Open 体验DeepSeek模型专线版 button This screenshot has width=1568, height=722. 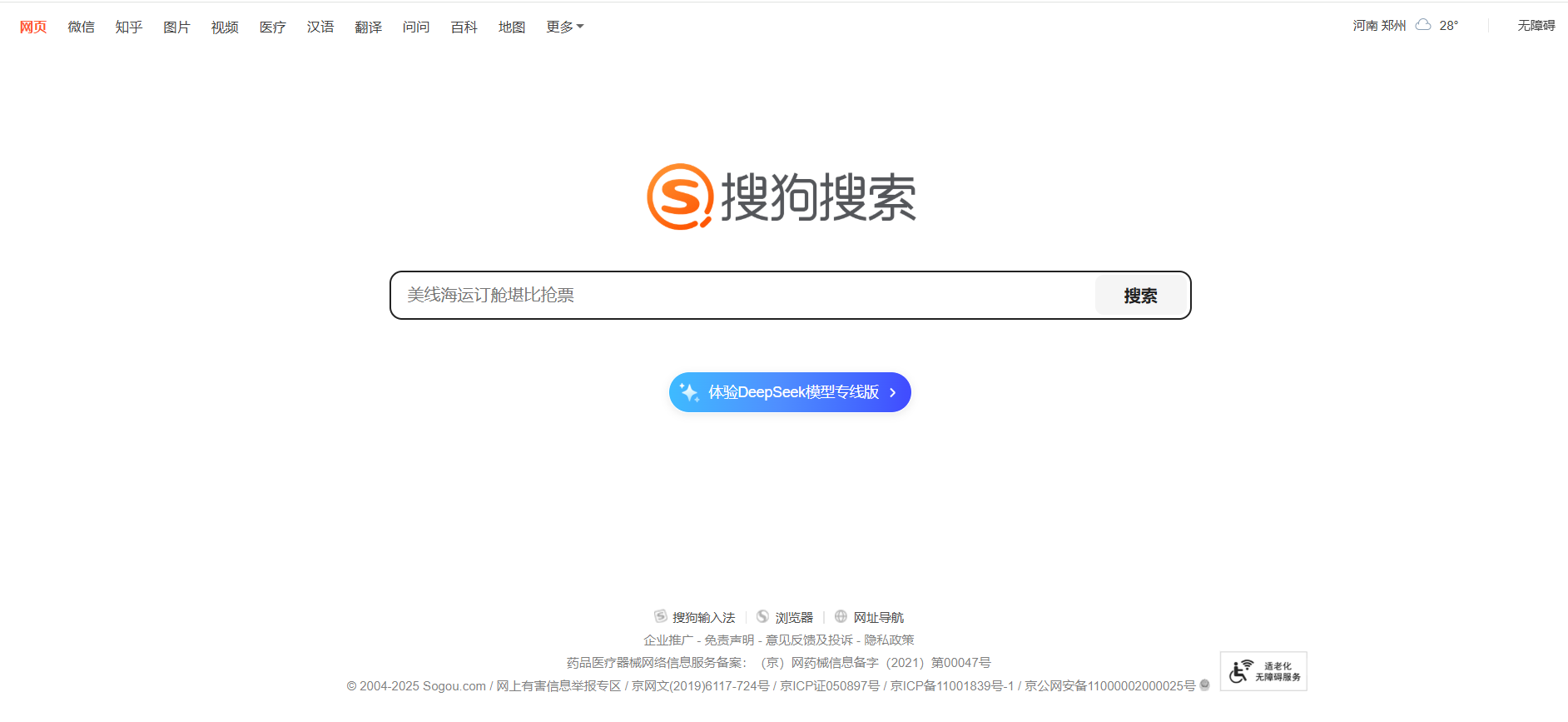pos(790,392)
